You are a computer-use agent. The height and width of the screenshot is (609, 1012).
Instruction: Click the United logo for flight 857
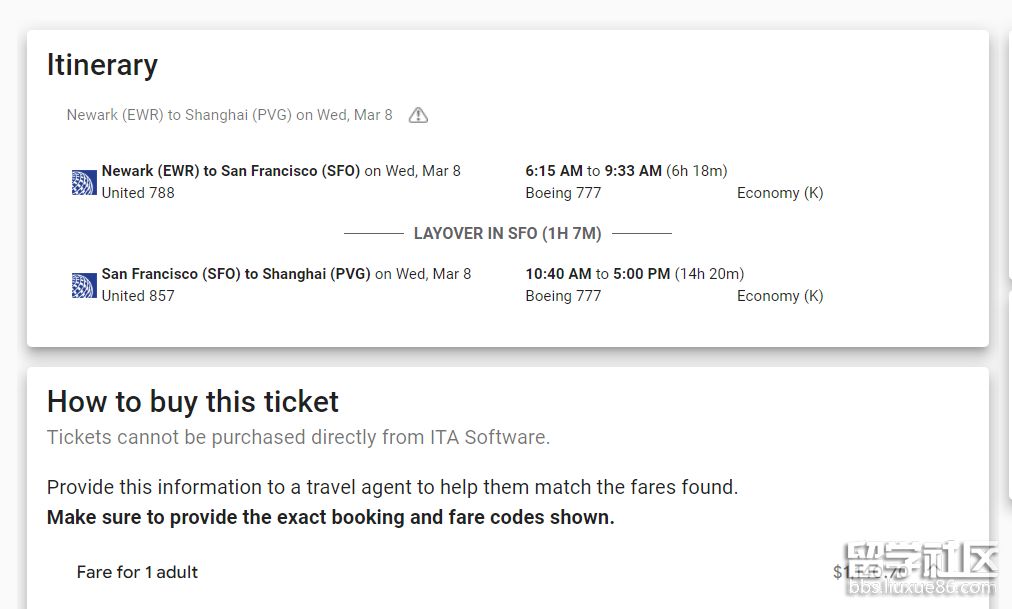(84, 285)
